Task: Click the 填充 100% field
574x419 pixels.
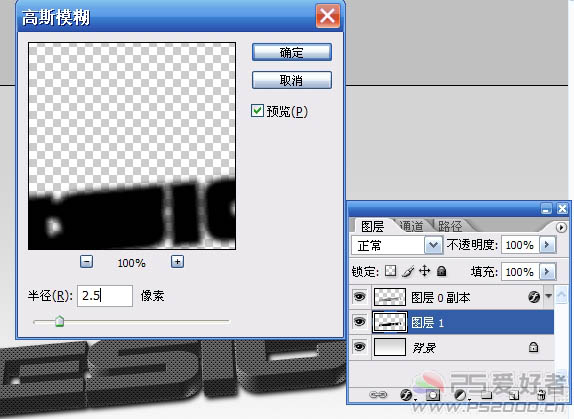Action: tap(520, 272)
